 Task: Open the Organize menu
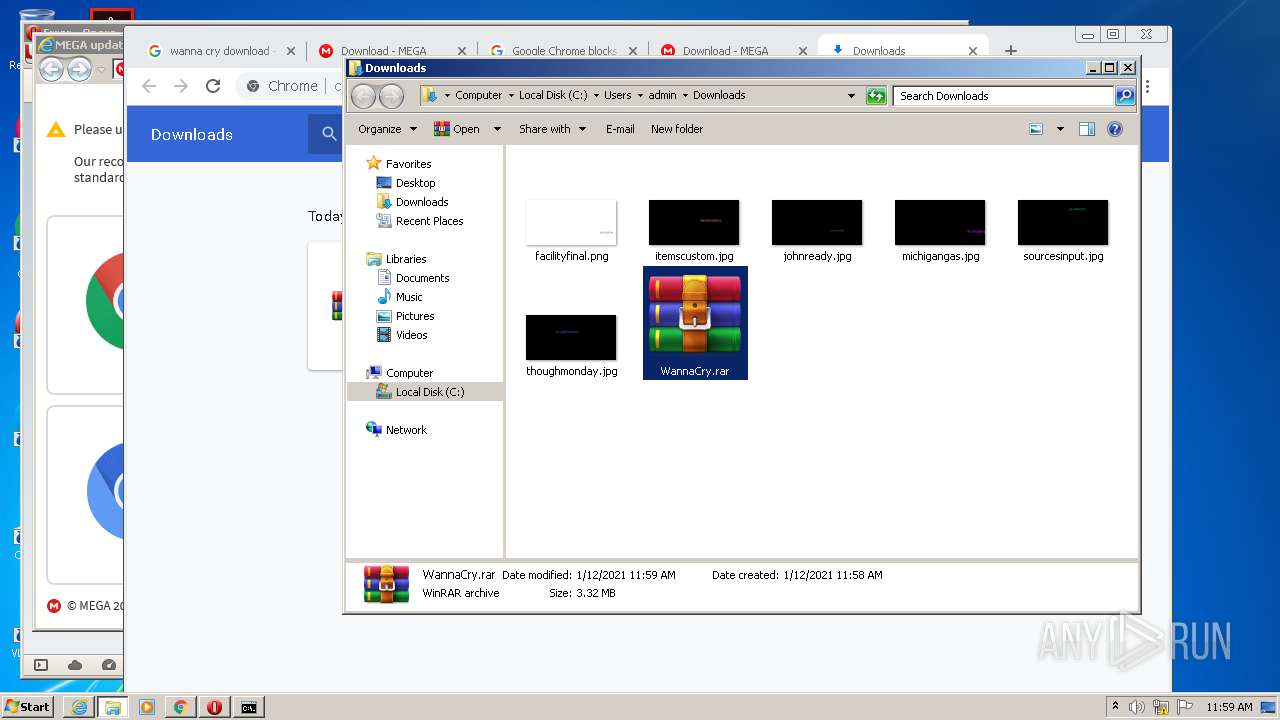[x=386, y=129]
